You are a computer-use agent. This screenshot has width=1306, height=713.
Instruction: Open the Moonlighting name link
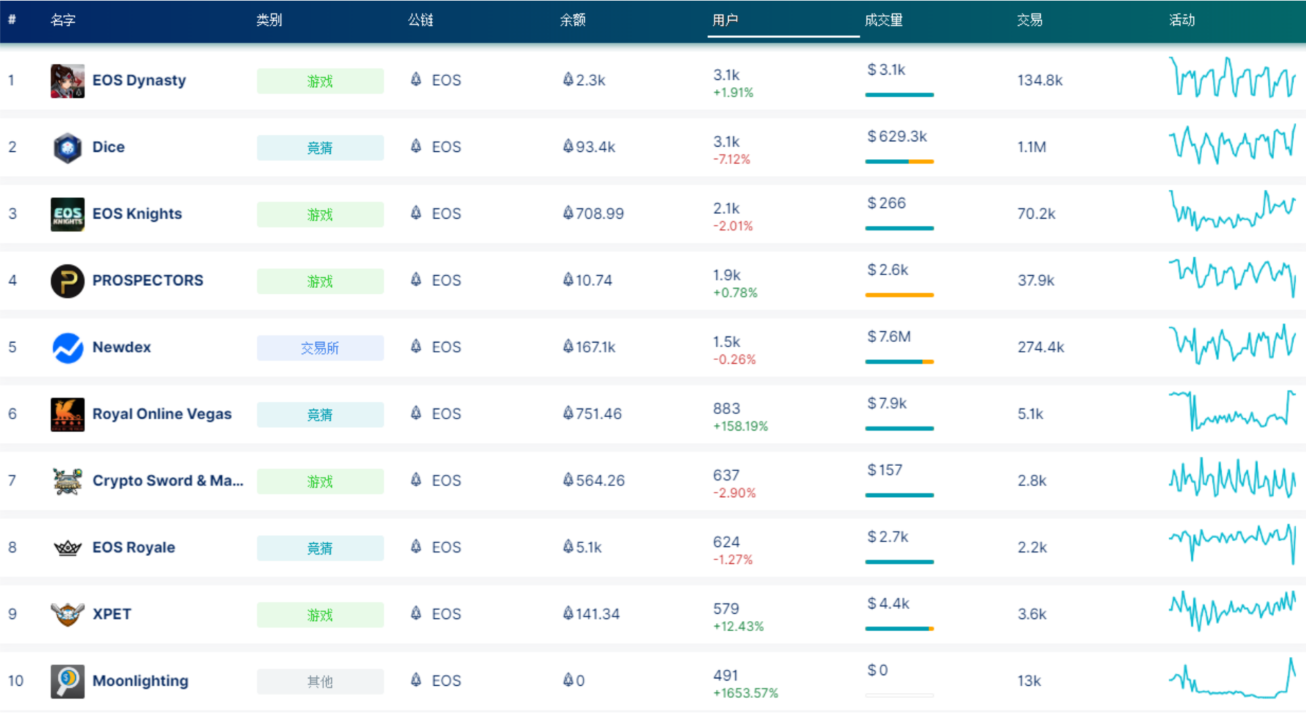click(x=140, y=680)
